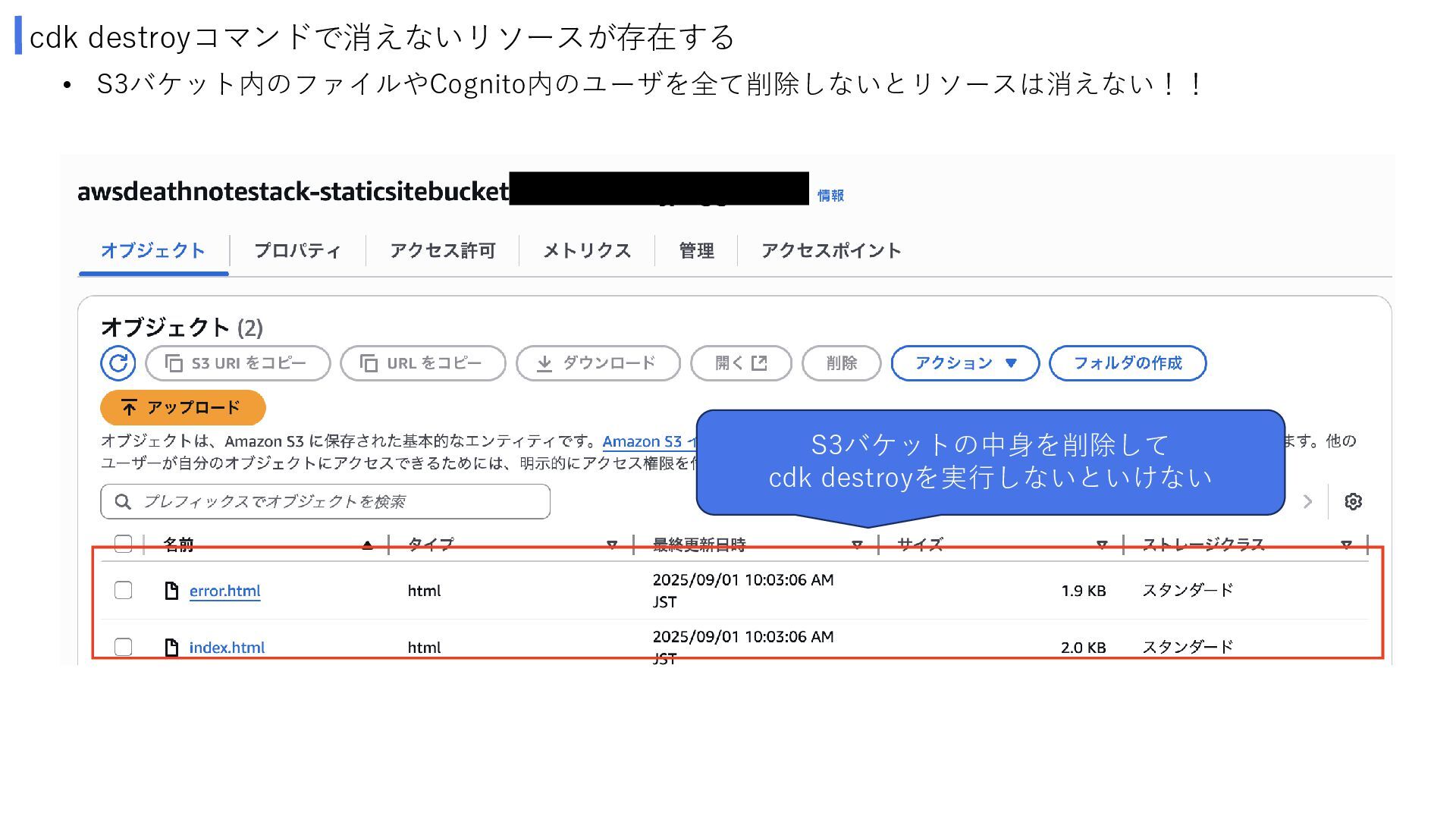Sort by 名前 column arrow
Screen dimensions: 1456x819
pos(368,544)
